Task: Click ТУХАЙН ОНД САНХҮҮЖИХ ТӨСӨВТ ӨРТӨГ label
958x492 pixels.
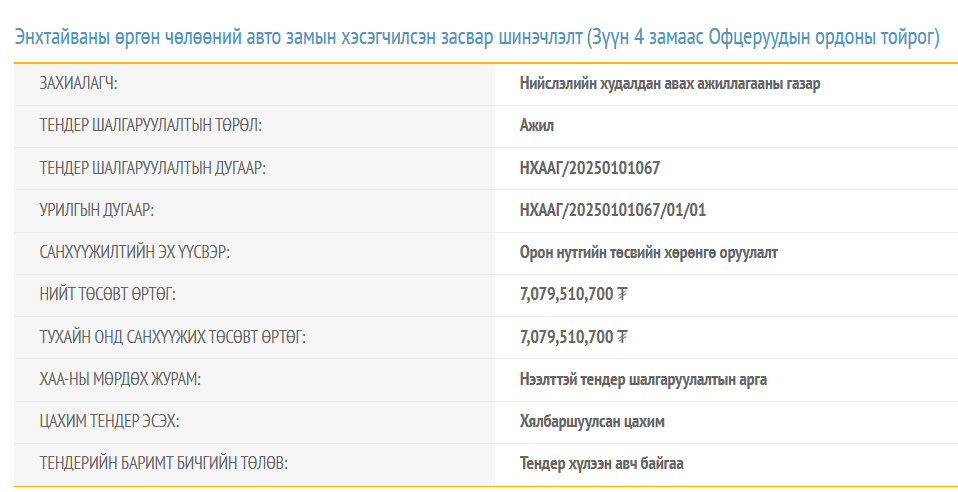Action: tap(172, 337)
